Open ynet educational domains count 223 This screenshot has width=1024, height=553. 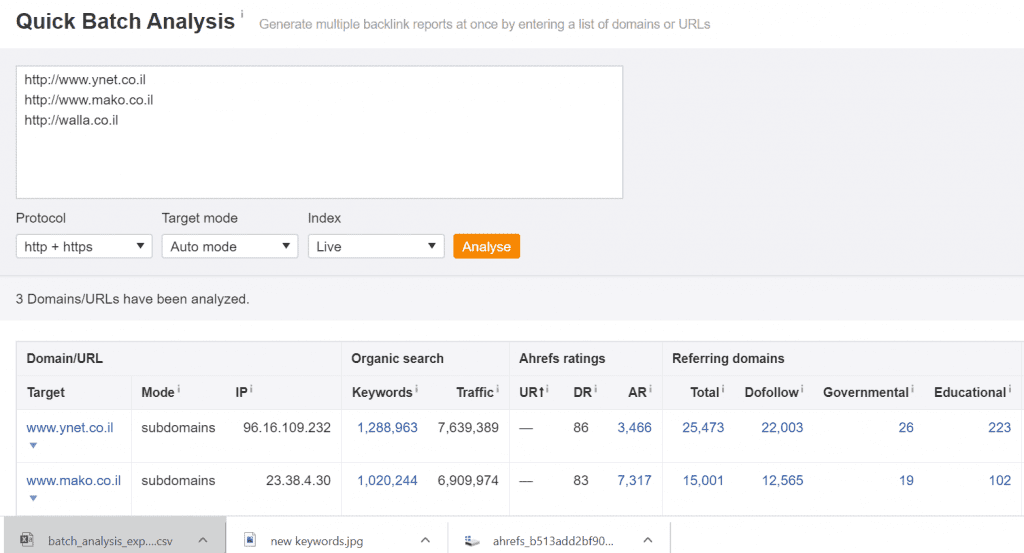pyautogui.click(x=999, y=428)
